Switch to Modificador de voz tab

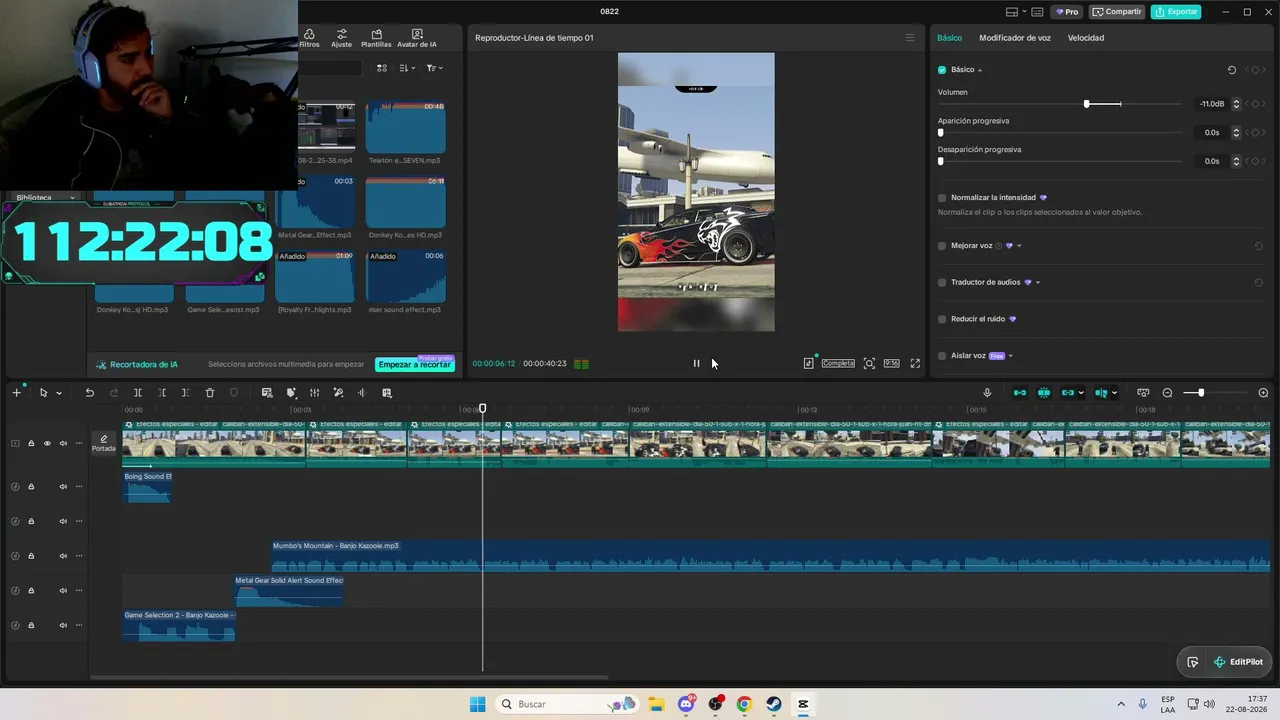coord(1015,38)
